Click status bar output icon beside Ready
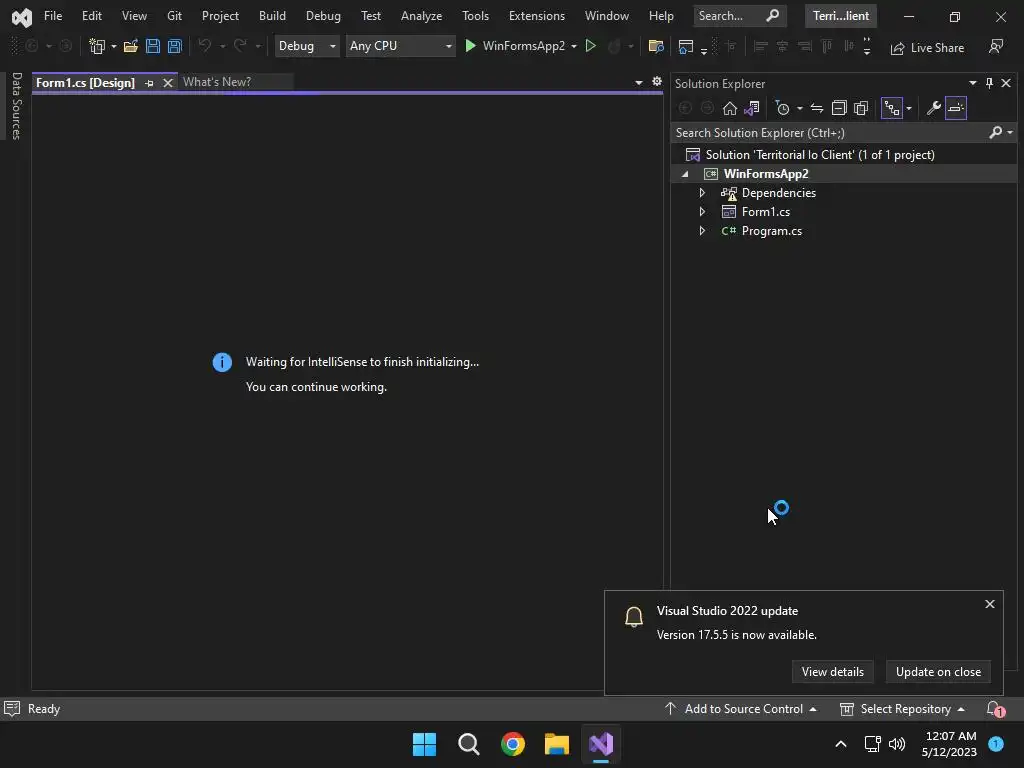1024x768 pixels. click(x=12, y=709)
